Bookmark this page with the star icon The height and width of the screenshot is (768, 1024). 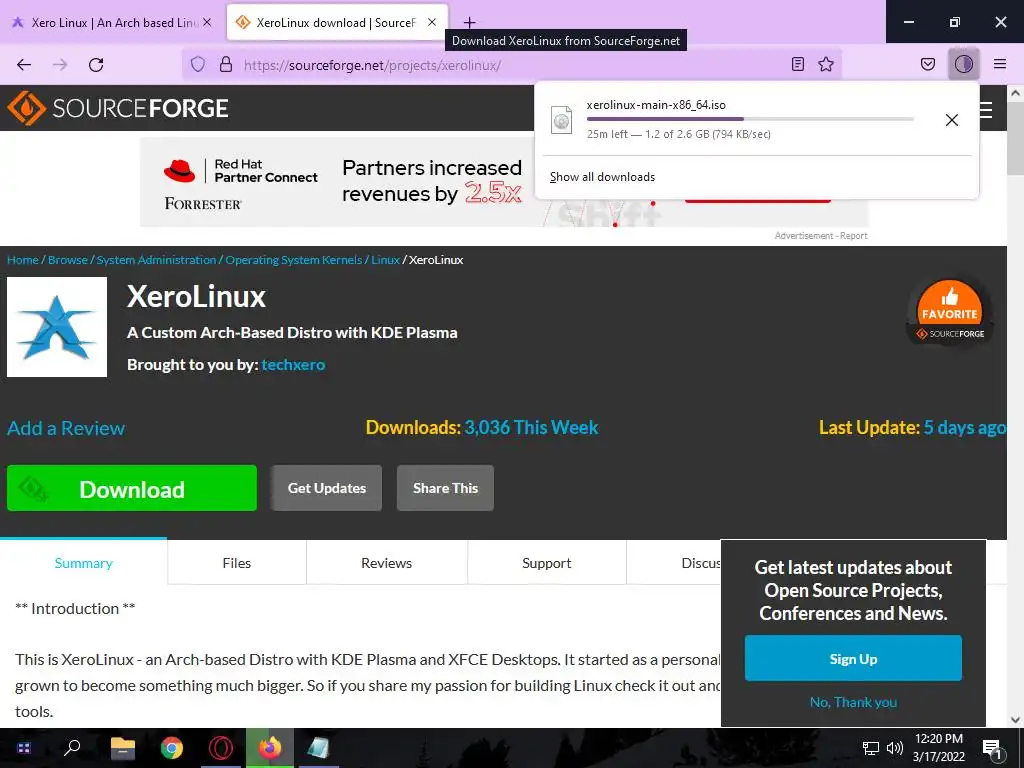pos(826,64)
